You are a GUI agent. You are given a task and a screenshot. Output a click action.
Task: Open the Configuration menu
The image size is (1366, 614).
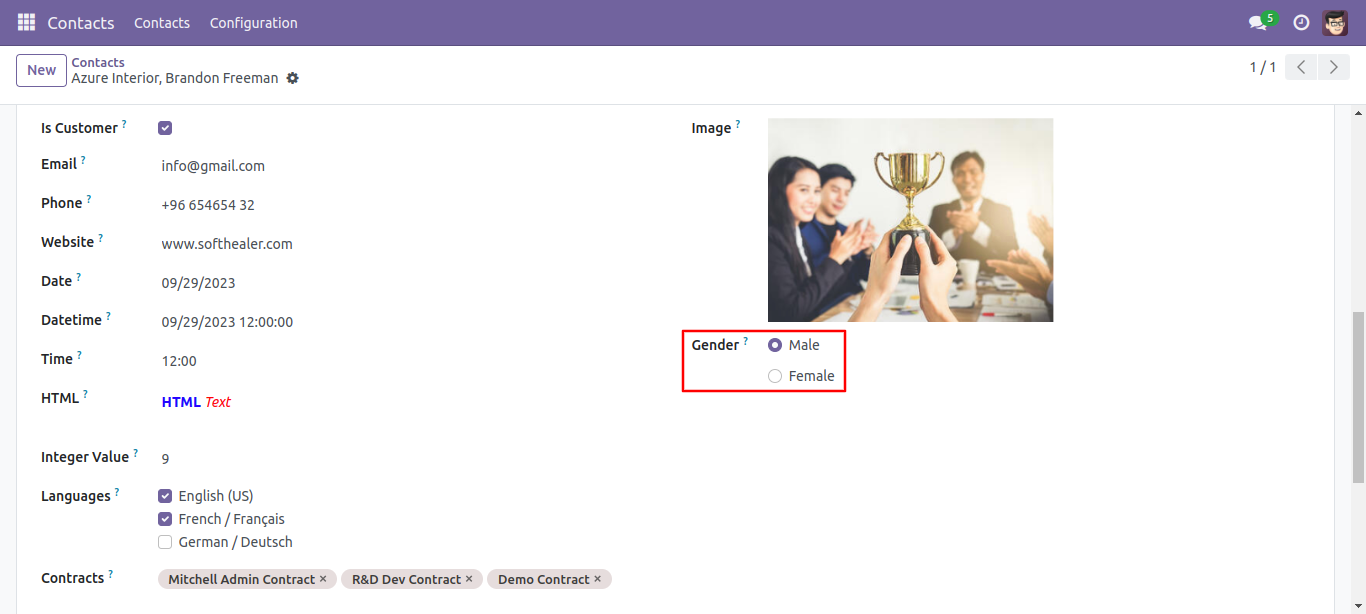pos(253,22)
